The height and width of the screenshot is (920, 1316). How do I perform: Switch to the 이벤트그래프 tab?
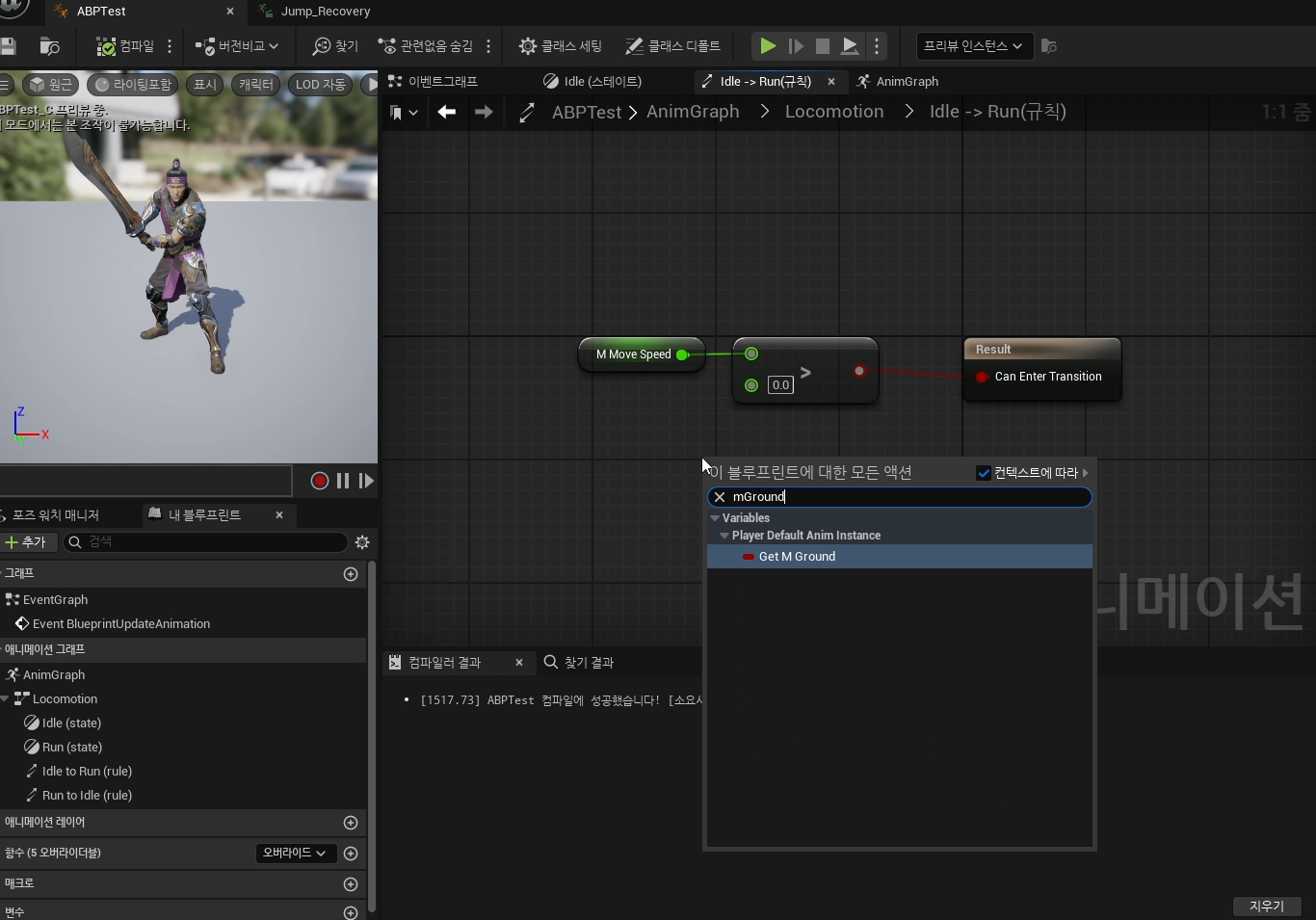click(x=433, y=82)
